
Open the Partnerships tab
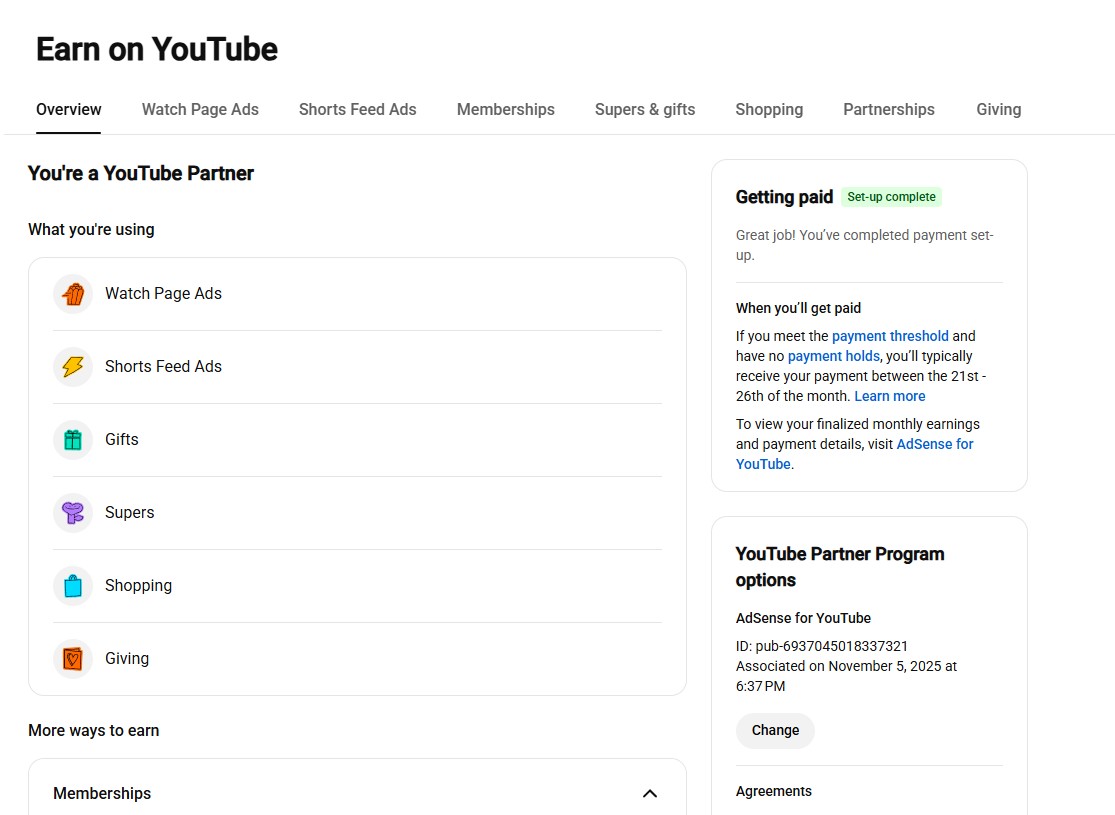(889, 110)
